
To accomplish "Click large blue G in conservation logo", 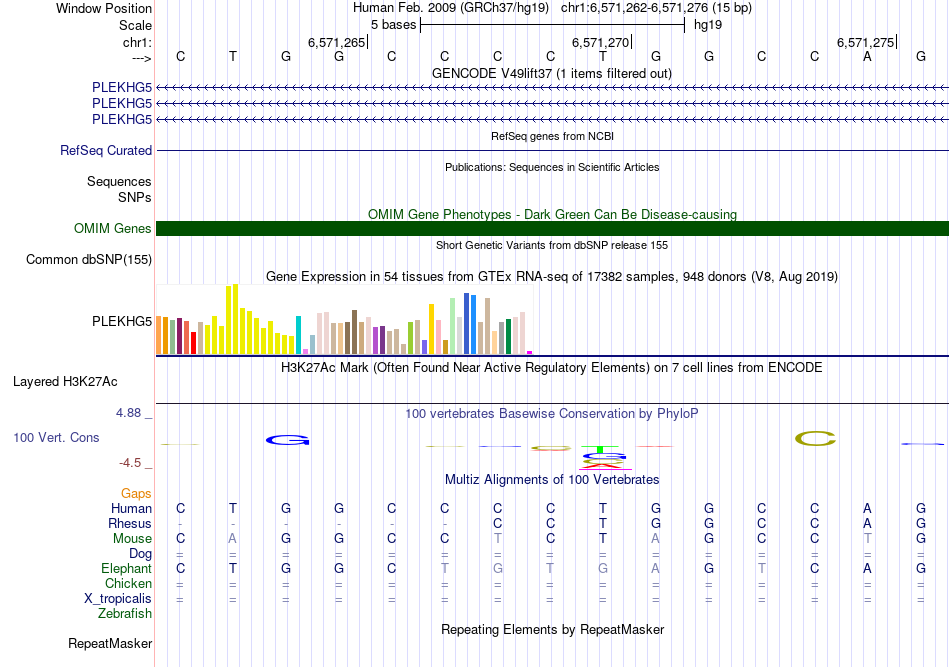I will [x=287, y=440].
